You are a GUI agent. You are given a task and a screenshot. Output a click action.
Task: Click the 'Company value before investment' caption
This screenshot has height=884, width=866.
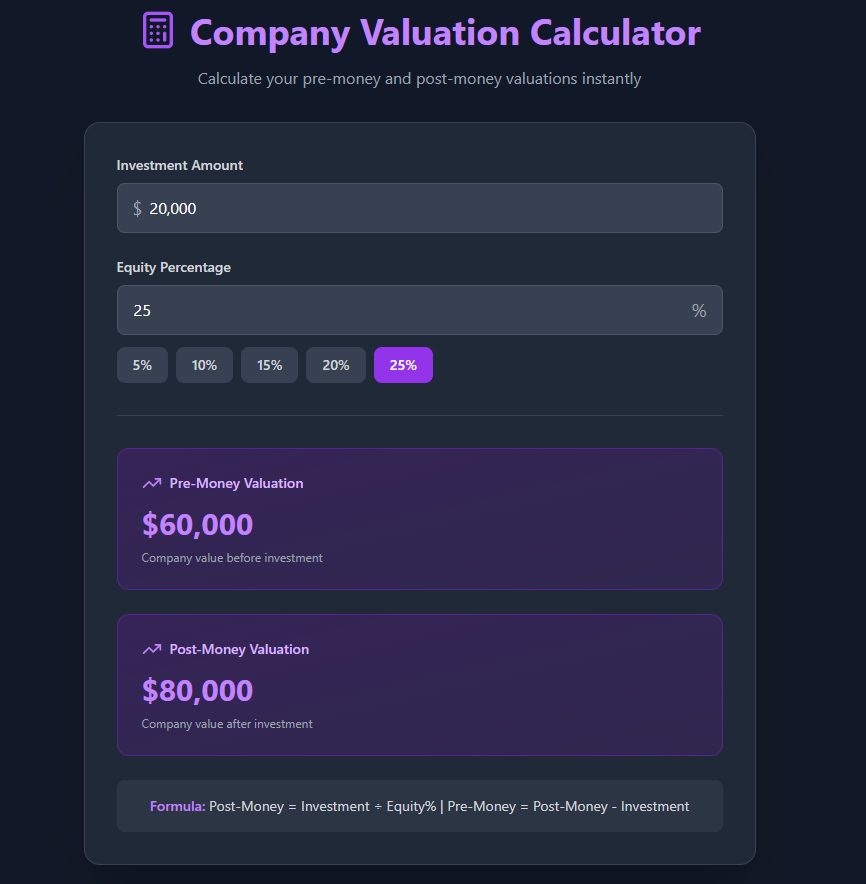(232, 558)
